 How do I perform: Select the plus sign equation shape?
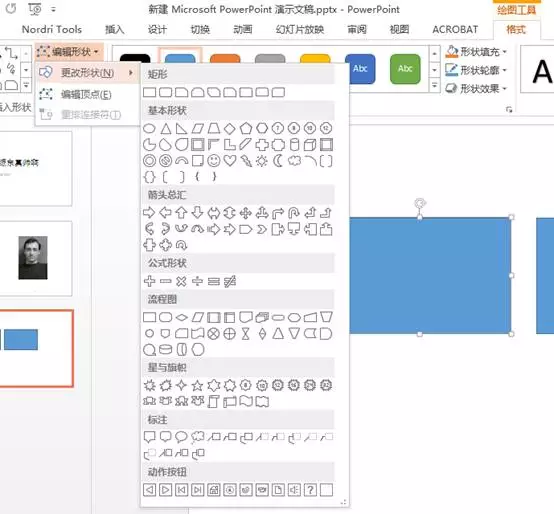[x=149, y=281]
